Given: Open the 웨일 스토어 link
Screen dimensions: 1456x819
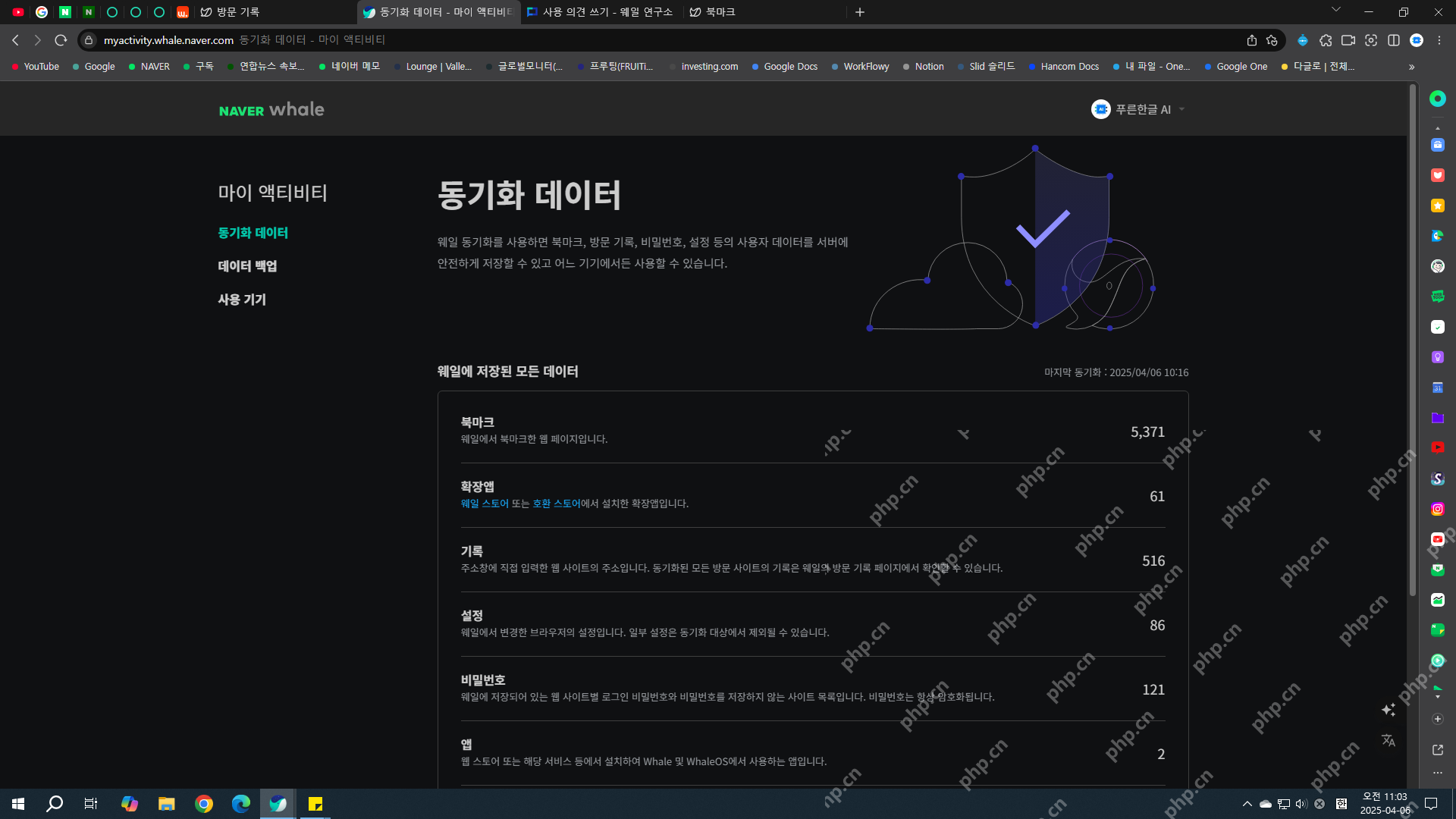Looking at the screenshot, I should (485, 504).
